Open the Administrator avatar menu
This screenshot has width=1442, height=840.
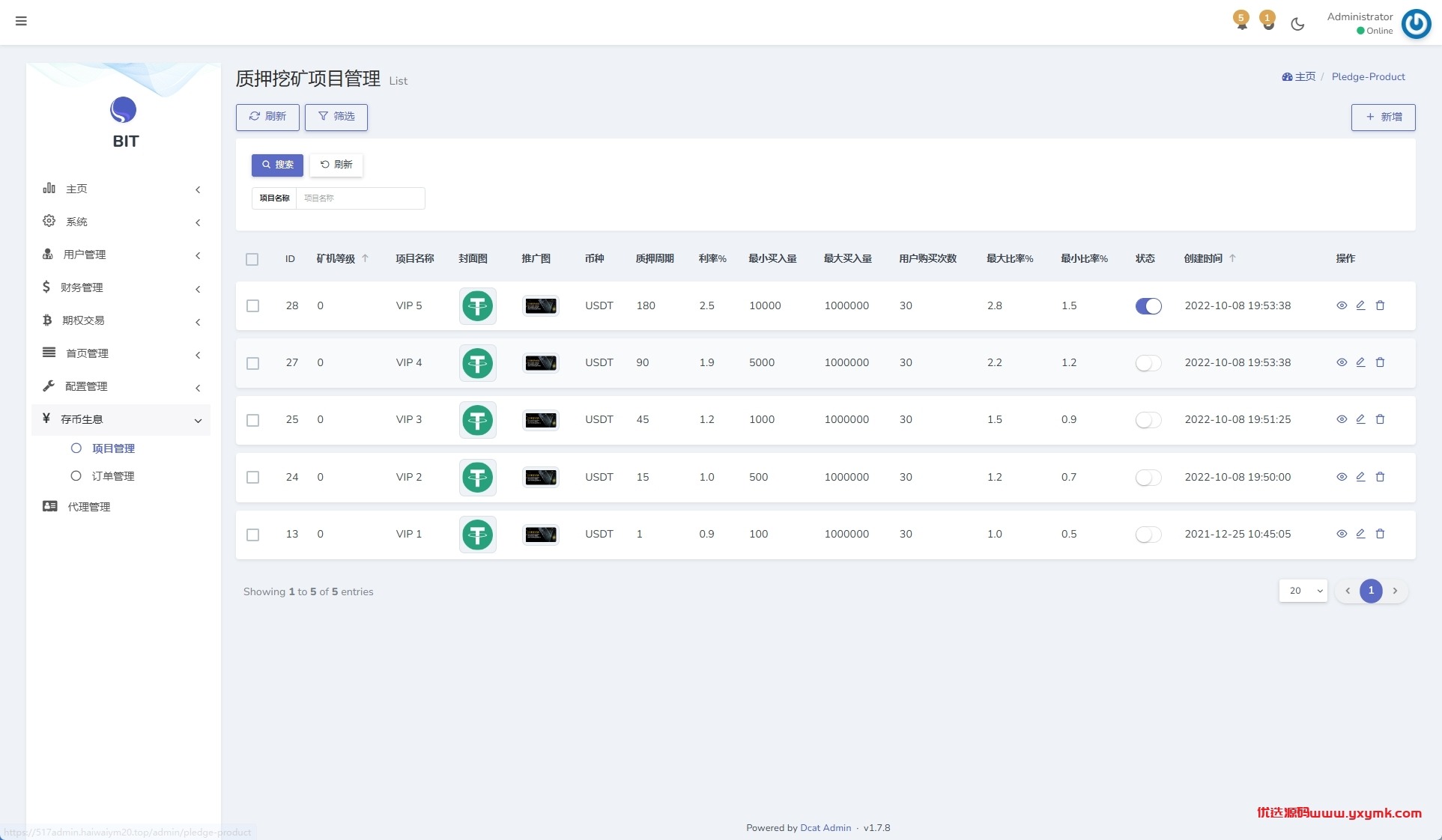click(x=1416, y=23)
